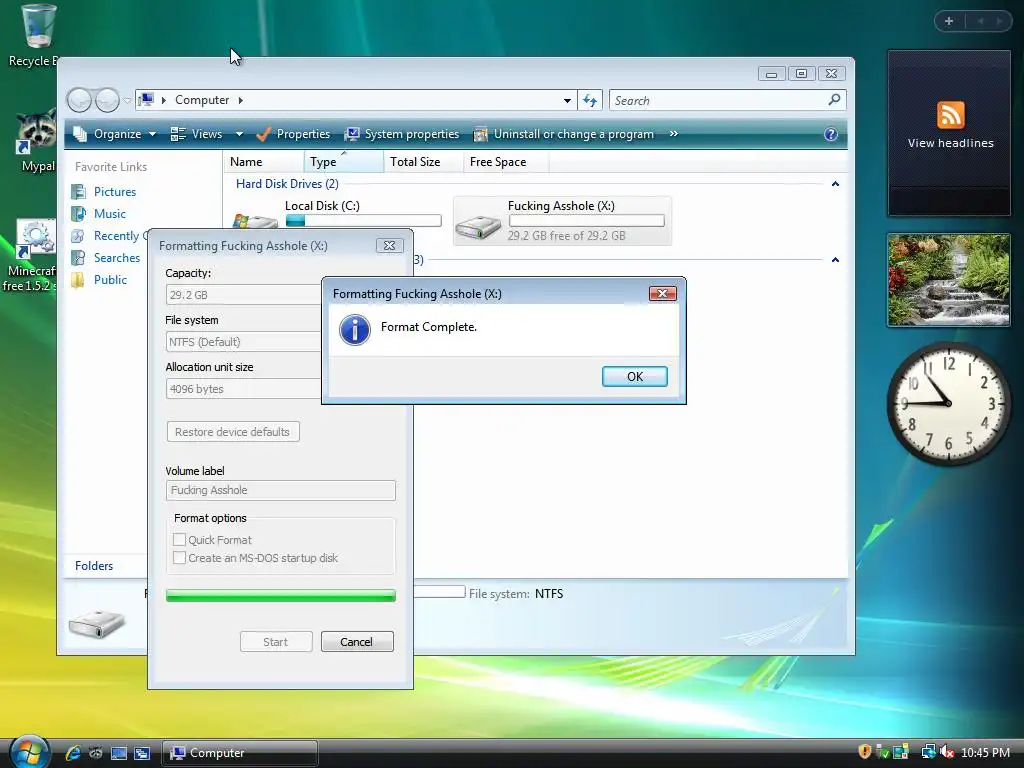
Task: Click the blue information icon in the dialog
Action: [x=355, y=329]
